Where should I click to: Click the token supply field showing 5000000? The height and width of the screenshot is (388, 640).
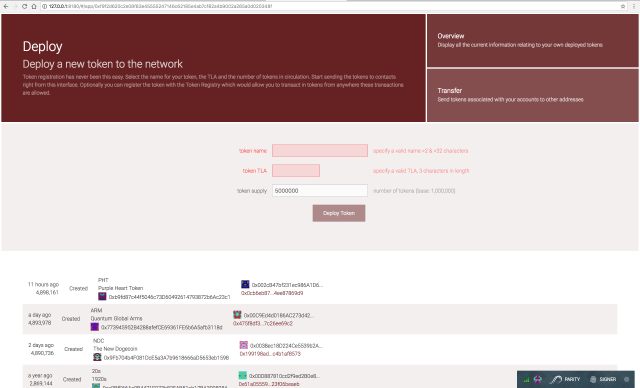click(320, 191)
